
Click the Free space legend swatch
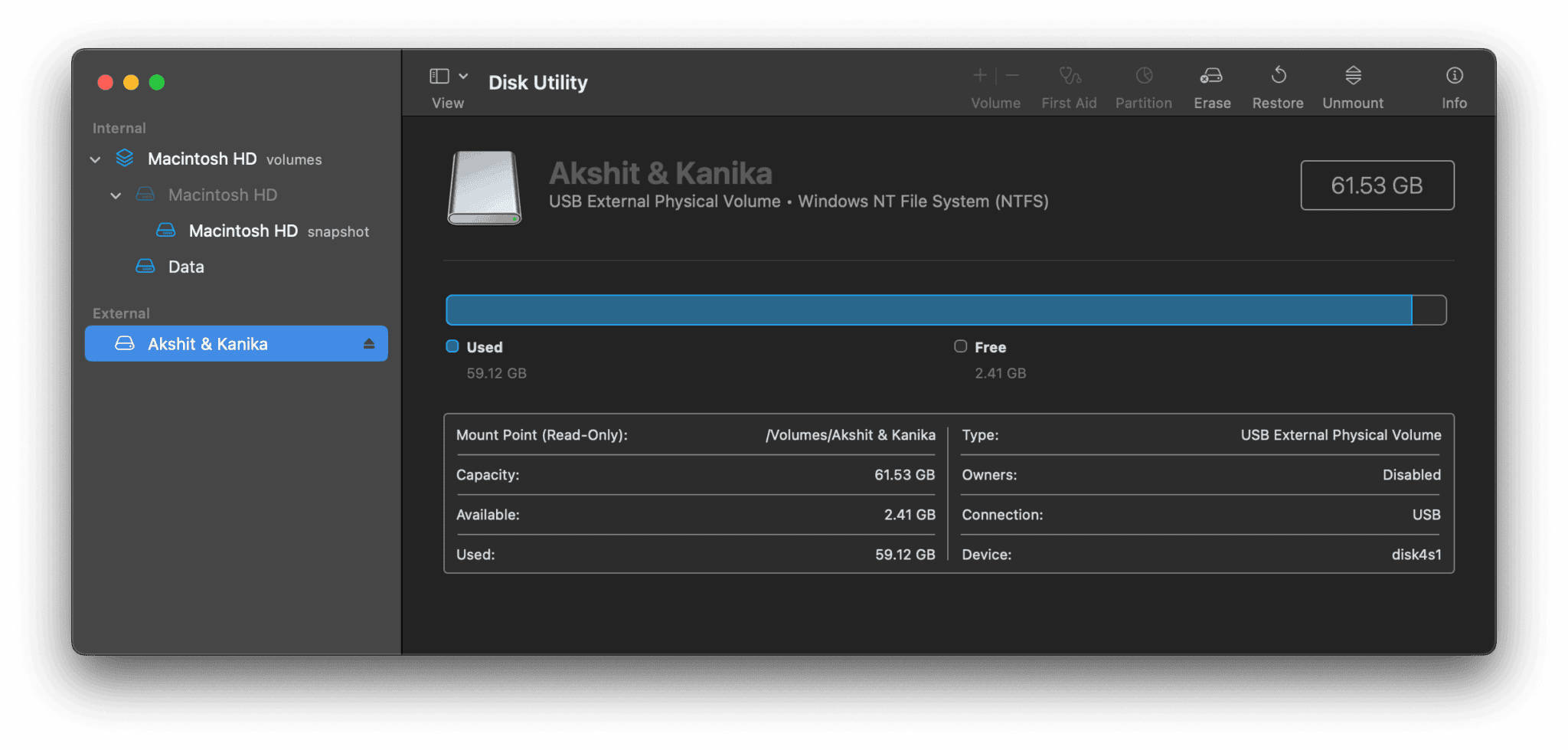coord(960,346)
